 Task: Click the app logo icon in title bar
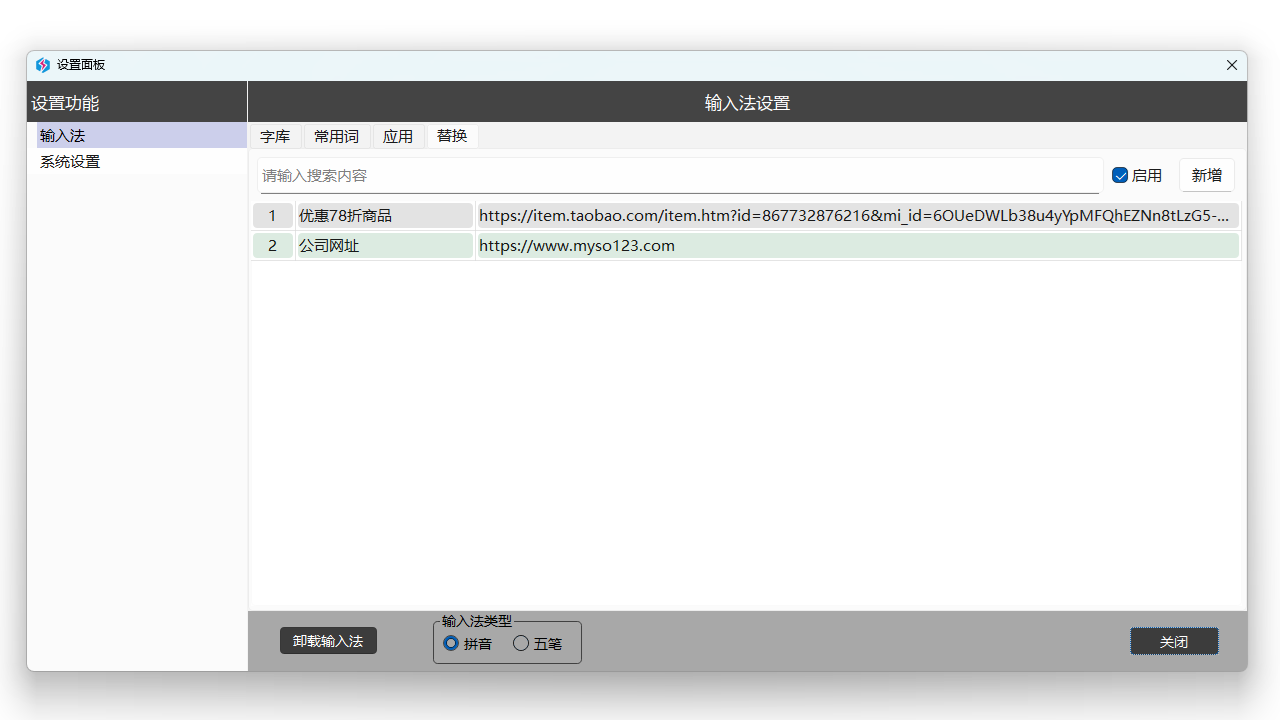tap(42, 65)
